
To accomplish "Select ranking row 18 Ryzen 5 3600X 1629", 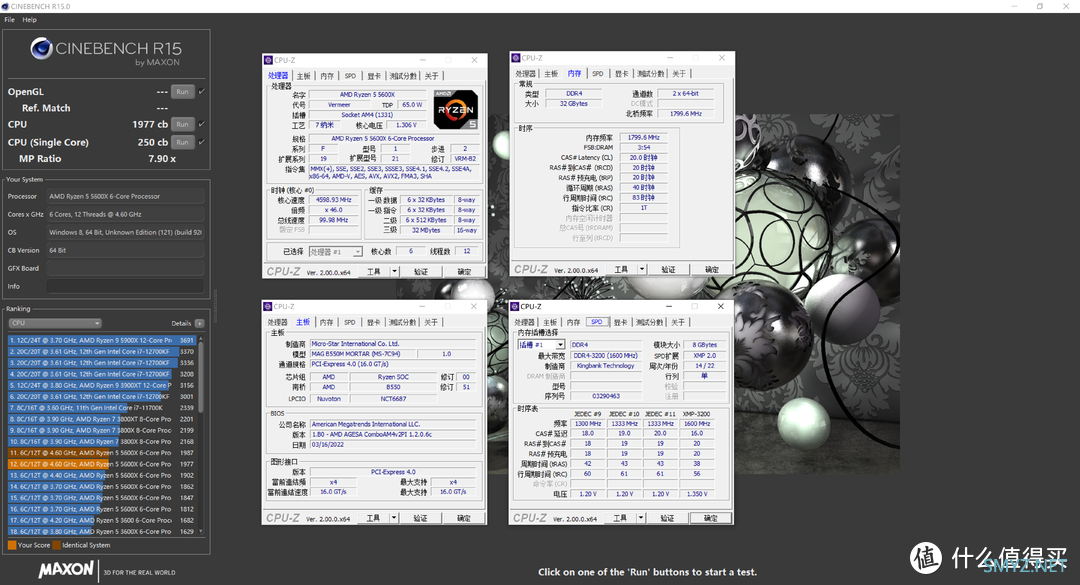I will (x=102, y=531).
